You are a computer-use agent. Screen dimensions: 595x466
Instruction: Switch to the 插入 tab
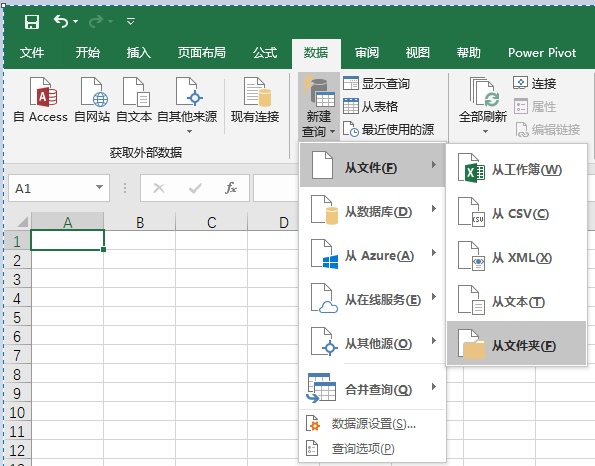coord(139,53)
